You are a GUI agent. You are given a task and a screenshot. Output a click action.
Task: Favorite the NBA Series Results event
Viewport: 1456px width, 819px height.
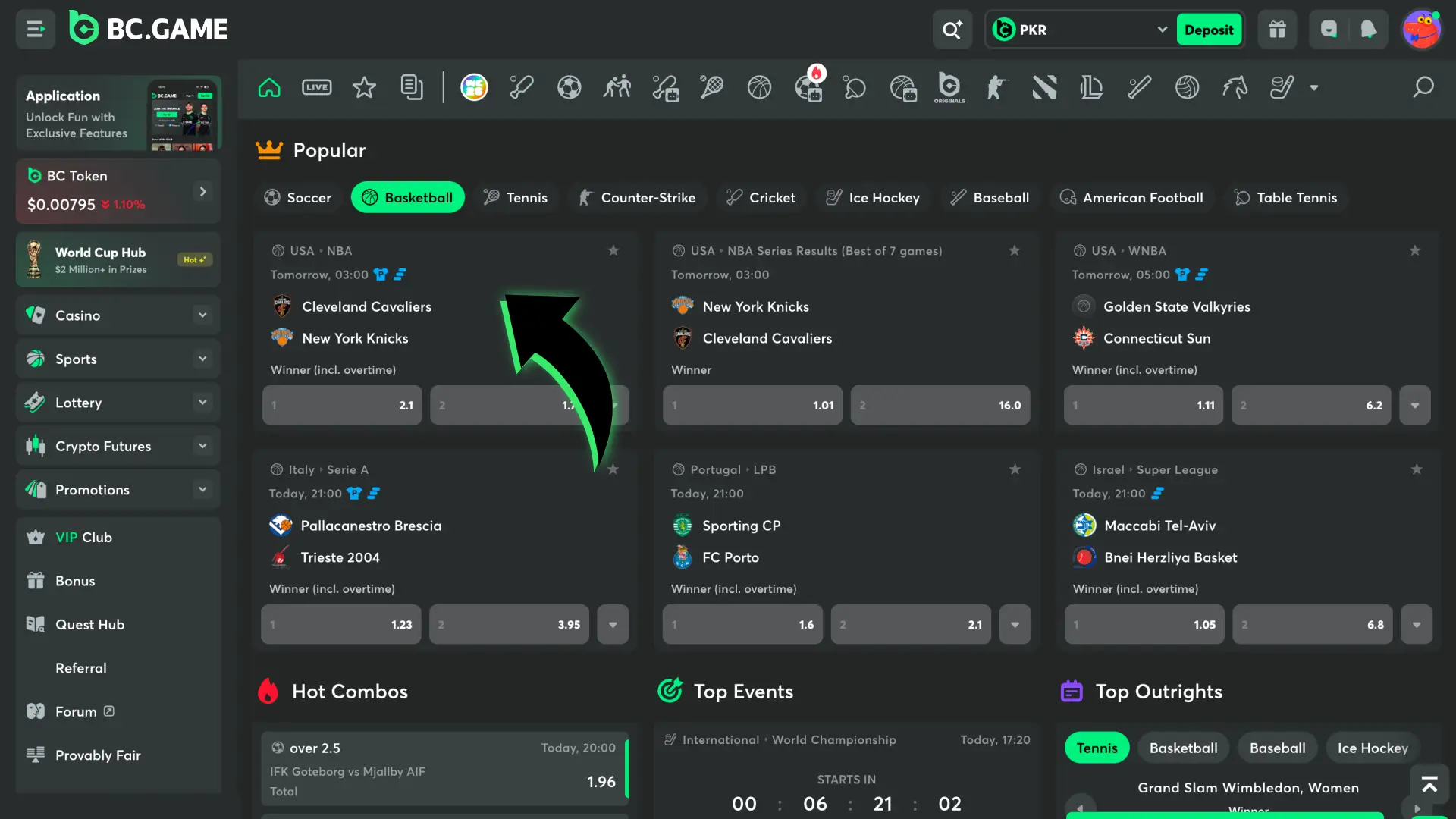1015,250
